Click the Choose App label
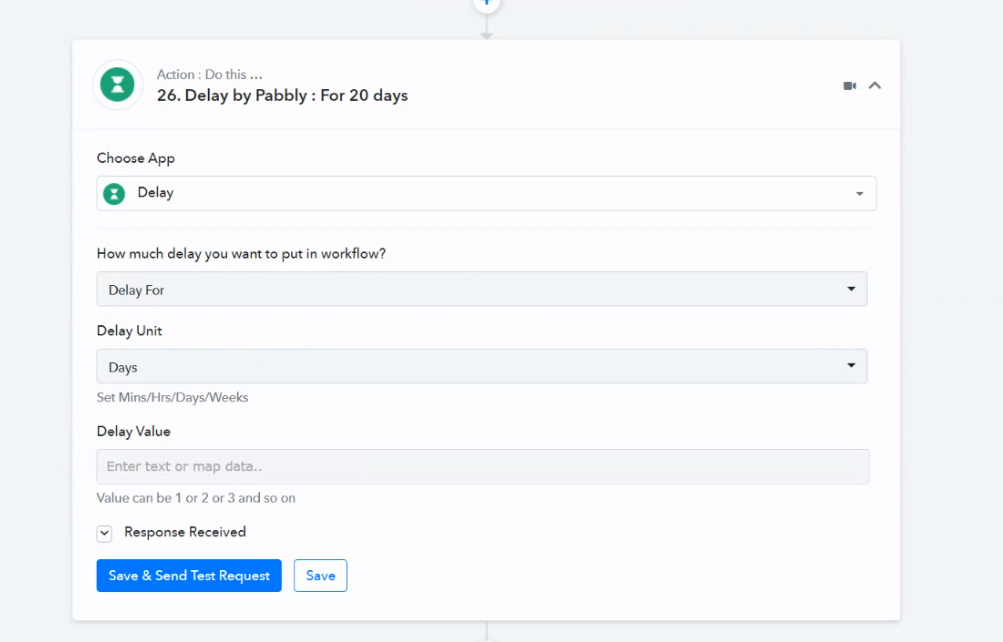1003x642 pixels. 136,158
